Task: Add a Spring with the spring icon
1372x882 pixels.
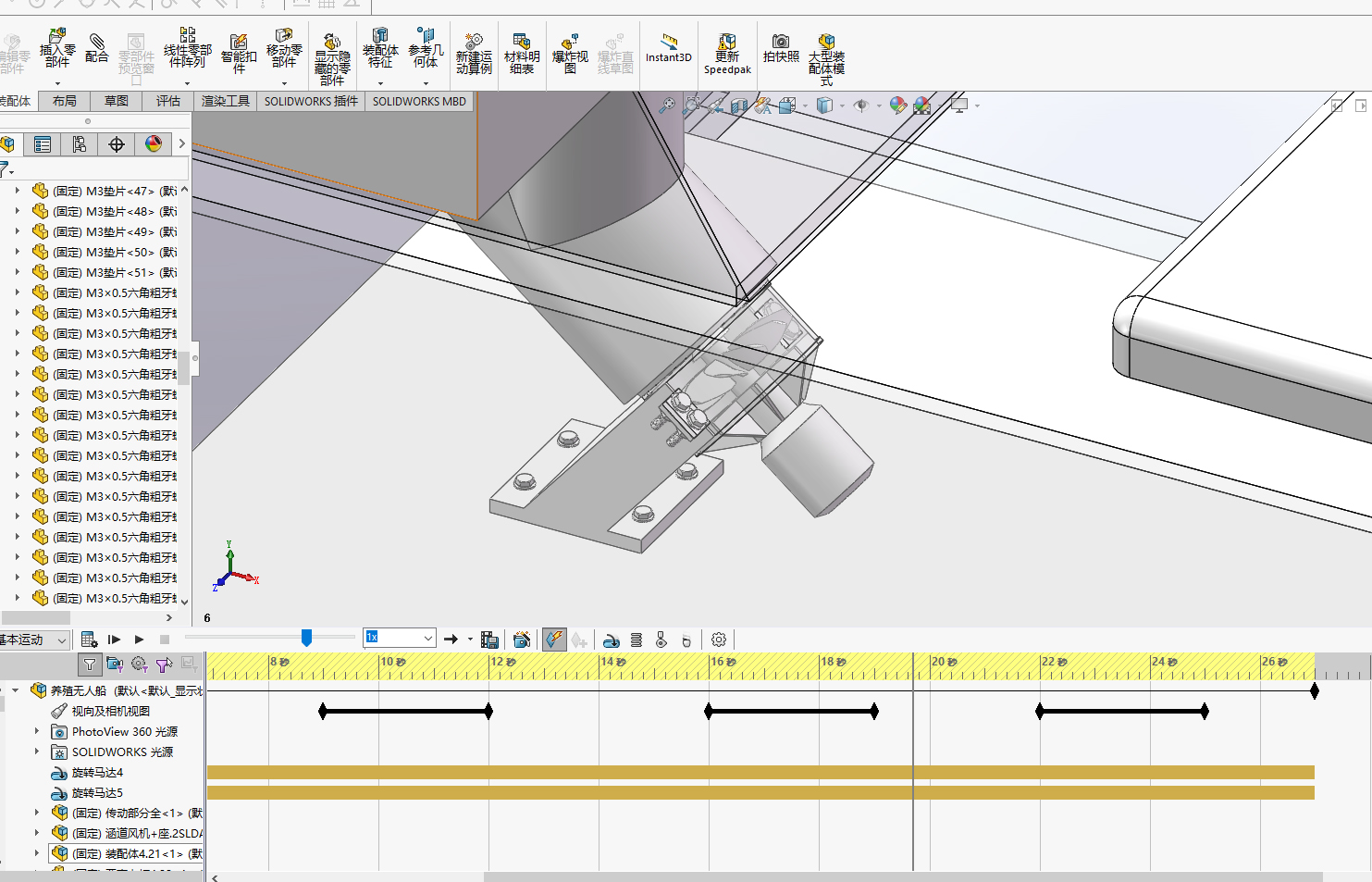Action: coord(637,640)
